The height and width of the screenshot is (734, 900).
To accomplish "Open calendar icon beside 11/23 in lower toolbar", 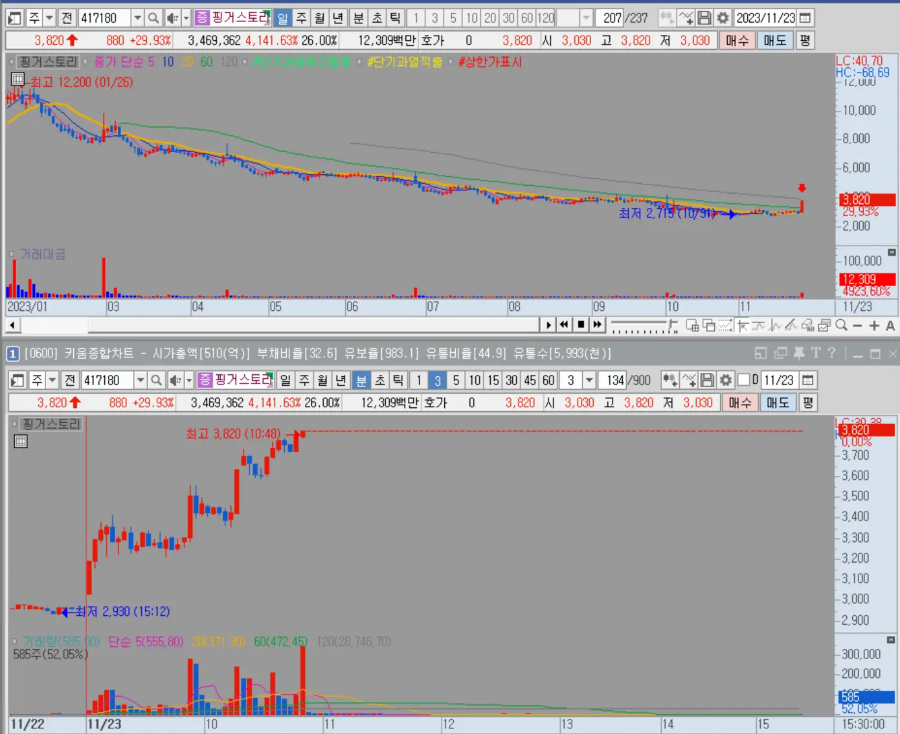I will (x=808, y=380).
